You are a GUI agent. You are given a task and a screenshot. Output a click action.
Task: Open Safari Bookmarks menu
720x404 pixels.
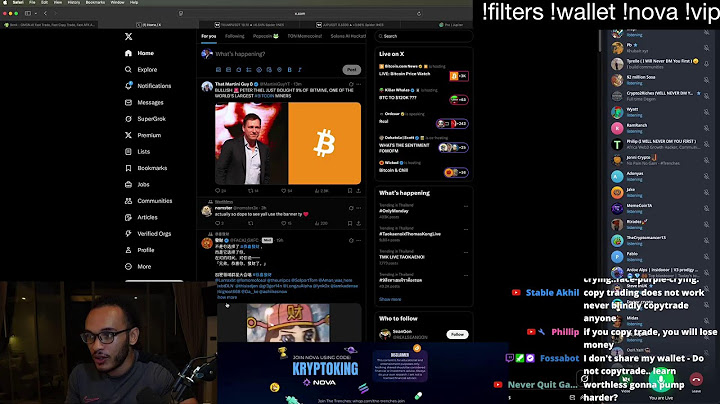pos(95,2)
